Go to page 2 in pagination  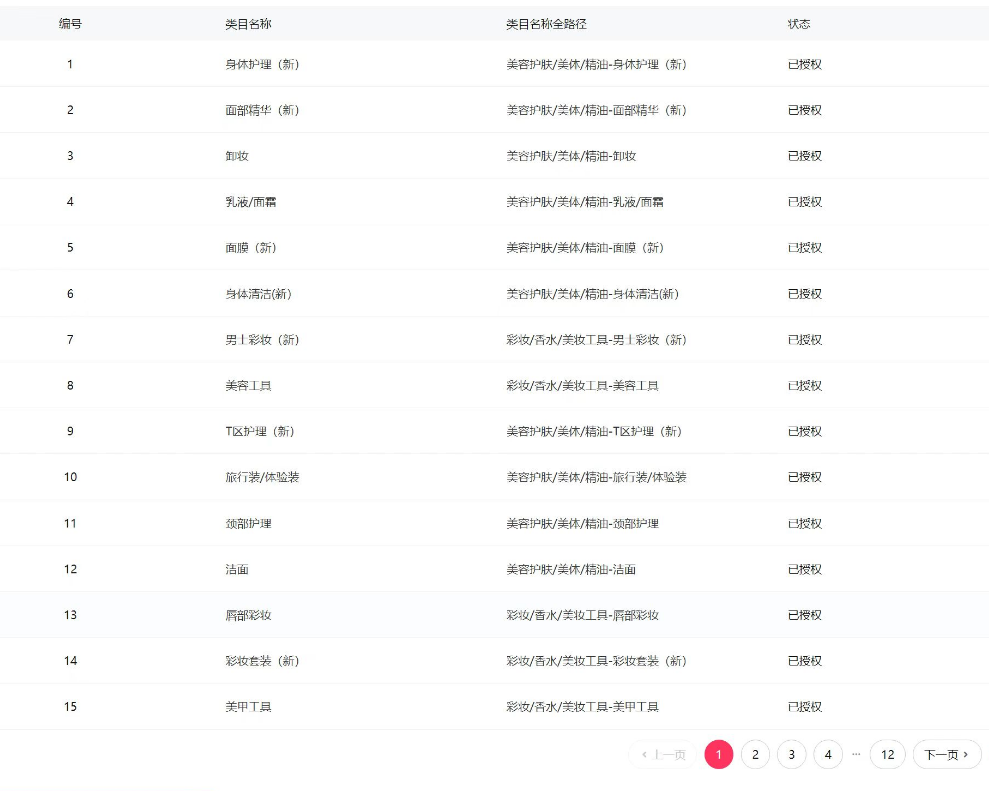click(x=755, y=755)
